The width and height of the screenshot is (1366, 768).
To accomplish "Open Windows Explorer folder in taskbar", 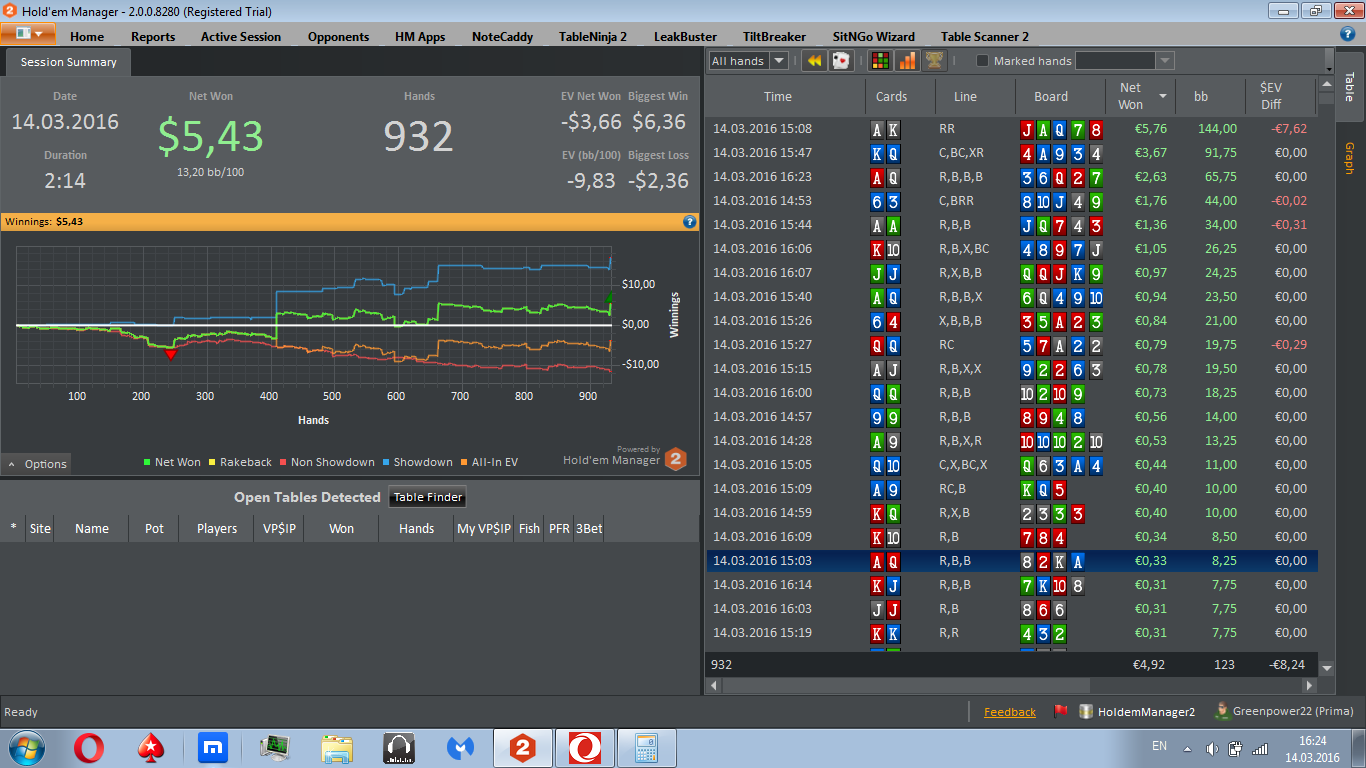I will pyautogui.click(x=337, y=748).
